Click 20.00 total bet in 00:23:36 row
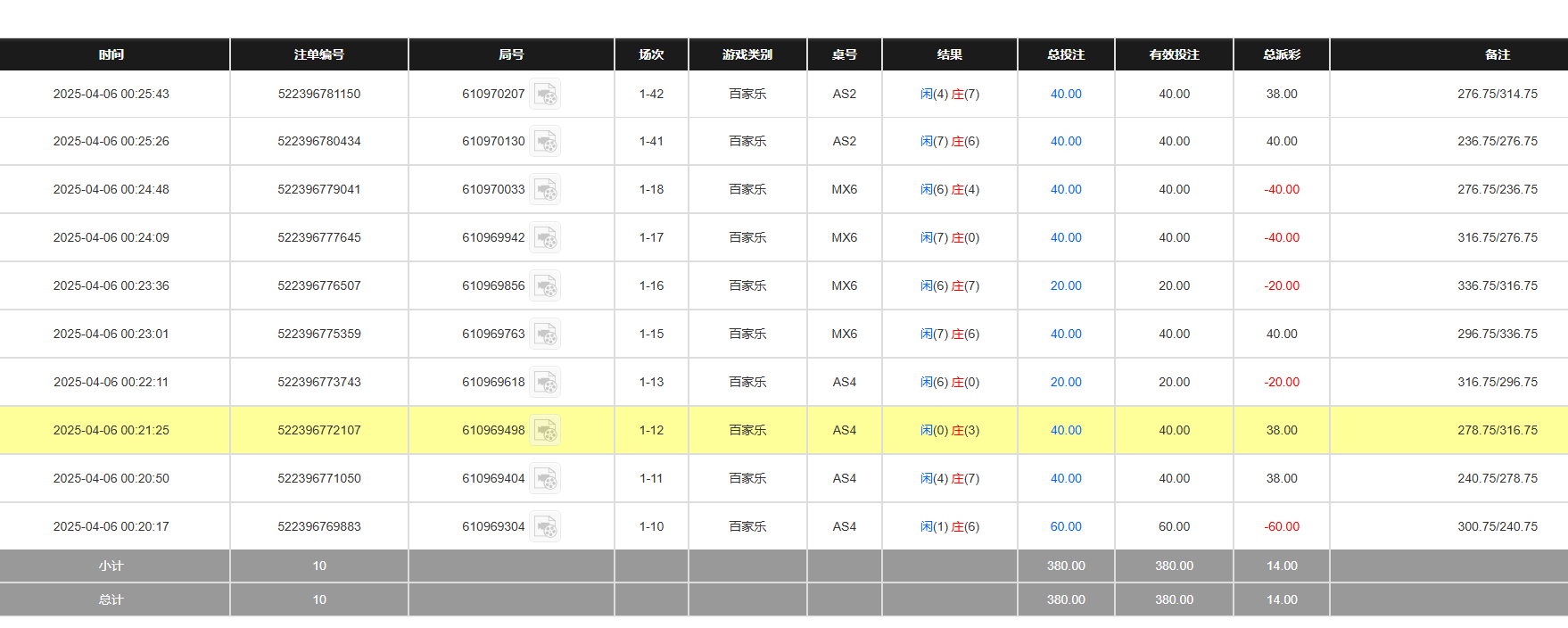The height and width of the screenshot is (628, 1568). (x=1065, y=285)
